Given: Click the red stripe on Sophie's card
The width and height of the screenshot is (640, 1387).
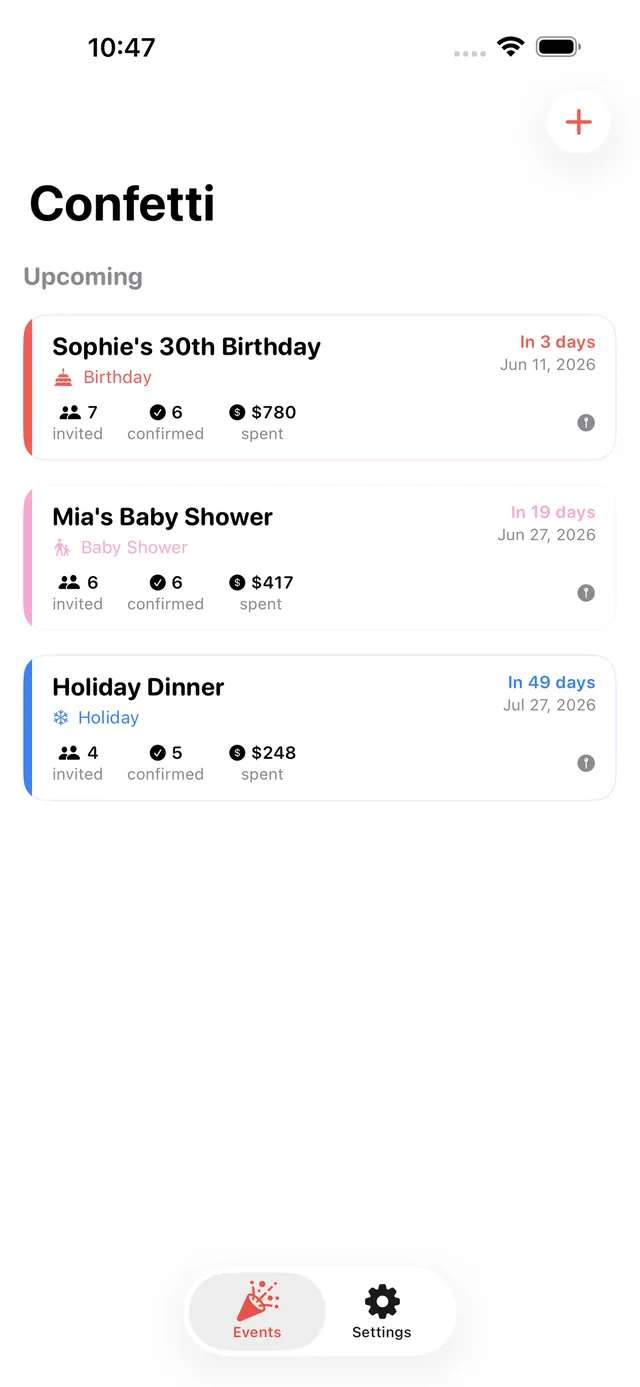Looking at the screenshot, I should tap(28, 387).
